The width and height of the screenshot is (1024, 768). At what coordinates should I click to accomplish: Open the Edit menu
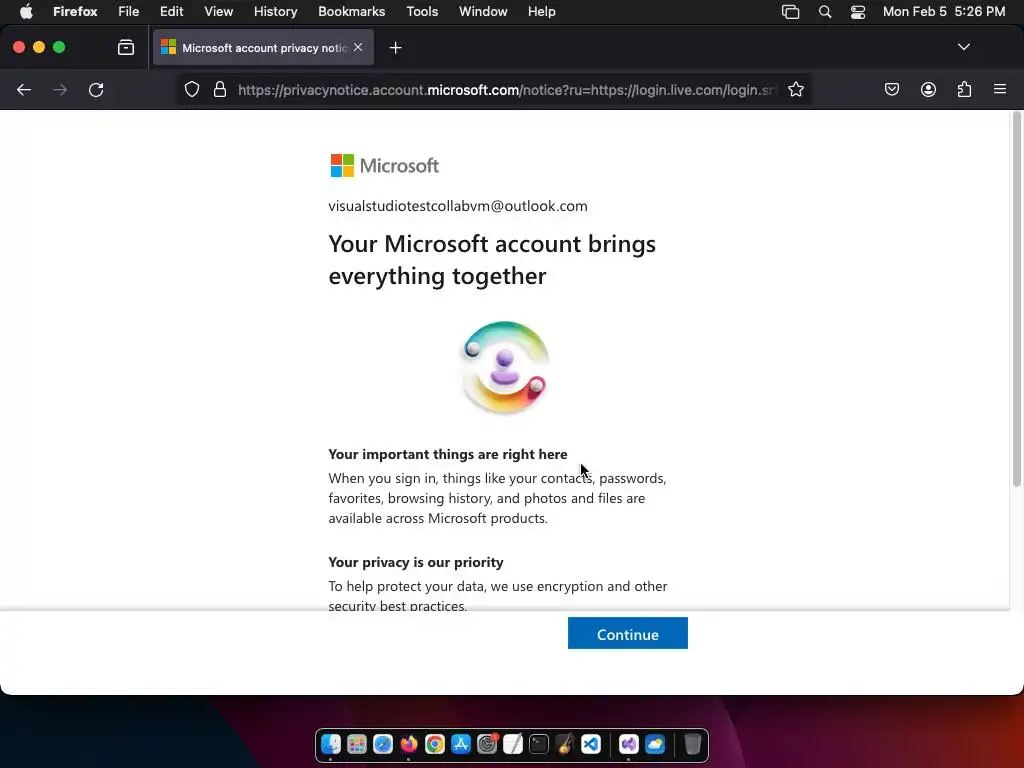tap(171, 11)
